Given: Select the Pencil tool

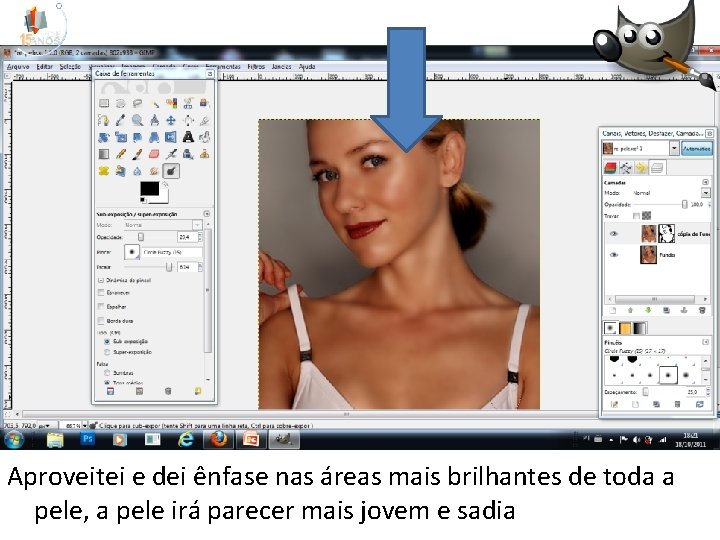Looking at the screenshot, I should [x=121, y=154].
